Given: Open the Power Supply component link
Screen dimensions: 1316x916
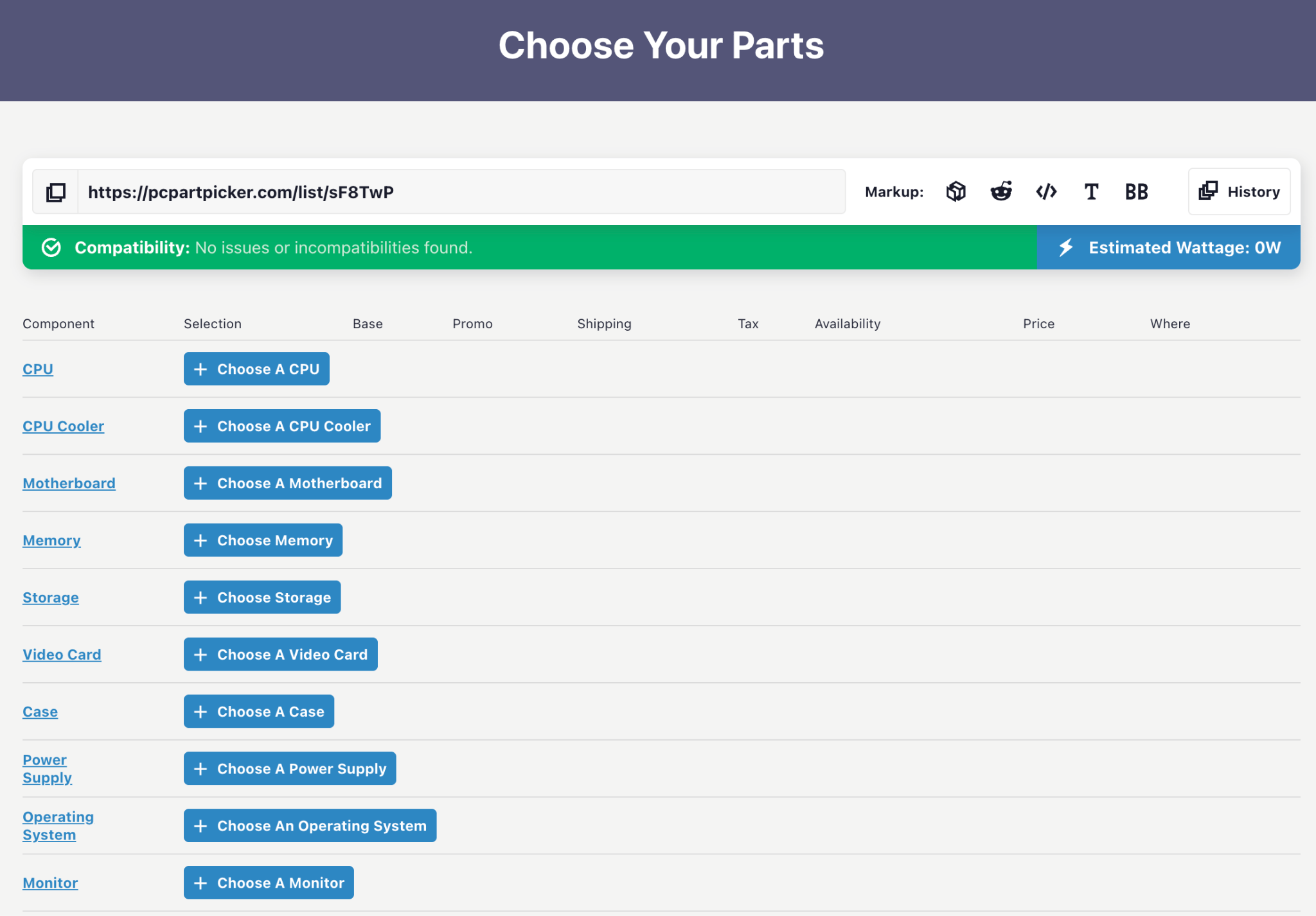Looking at the screenshot, I should 47,769.
